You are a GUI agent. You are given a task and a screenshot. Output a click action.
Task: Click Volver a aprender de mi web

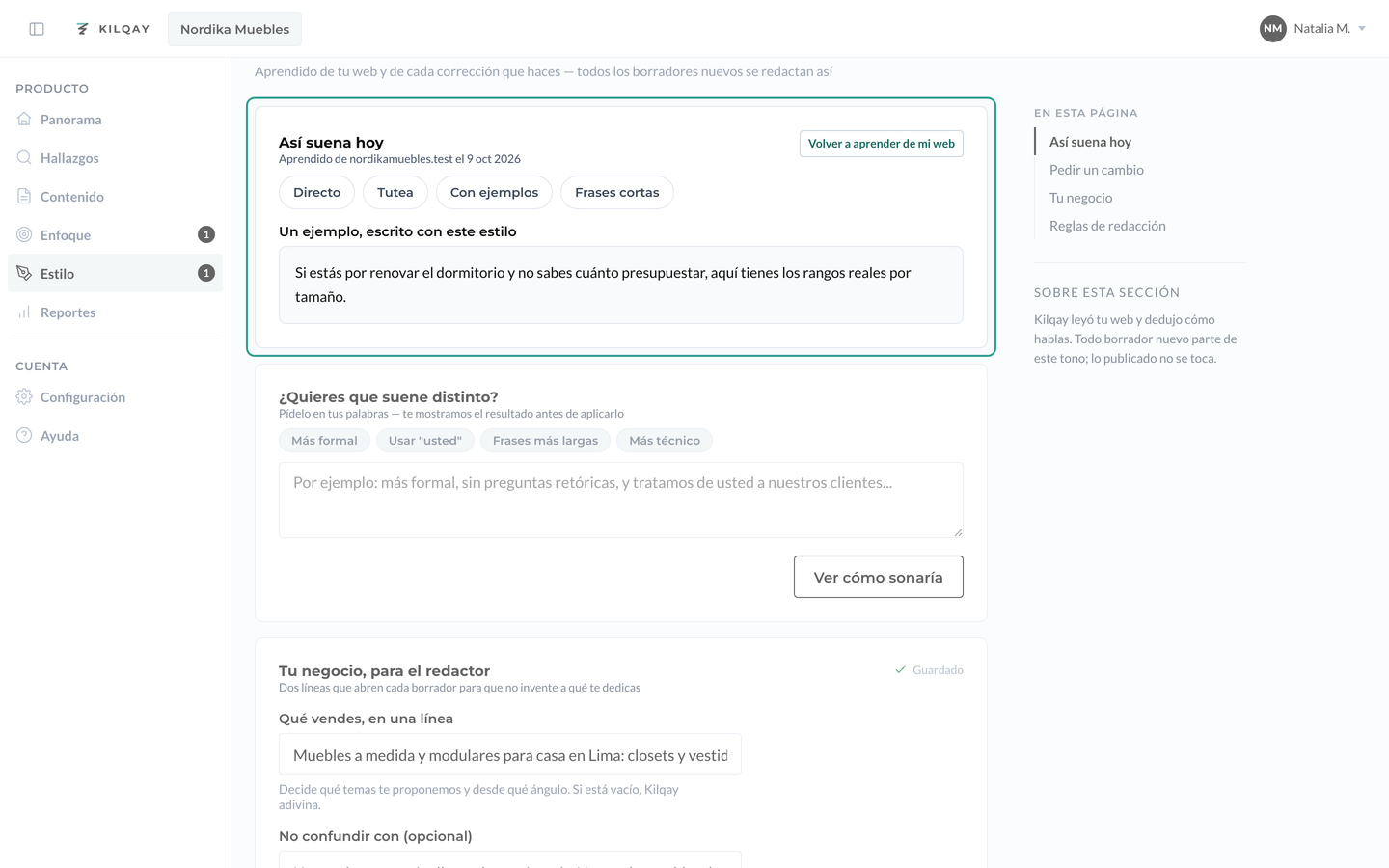coord(882,144)
